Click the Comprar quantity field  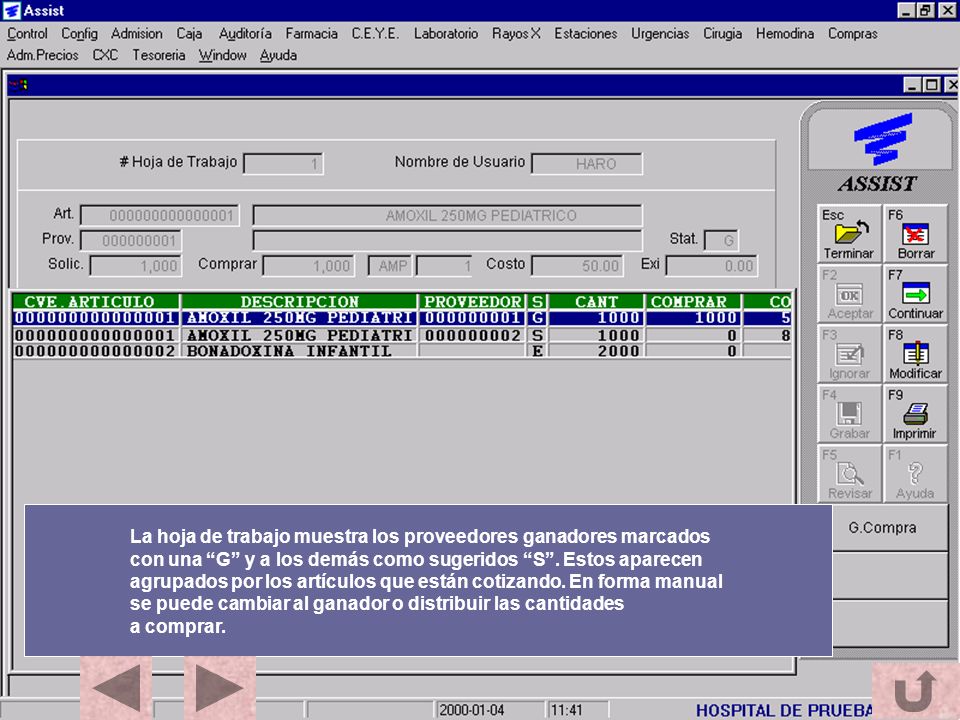pyautogui.click(x=309, y=266)
